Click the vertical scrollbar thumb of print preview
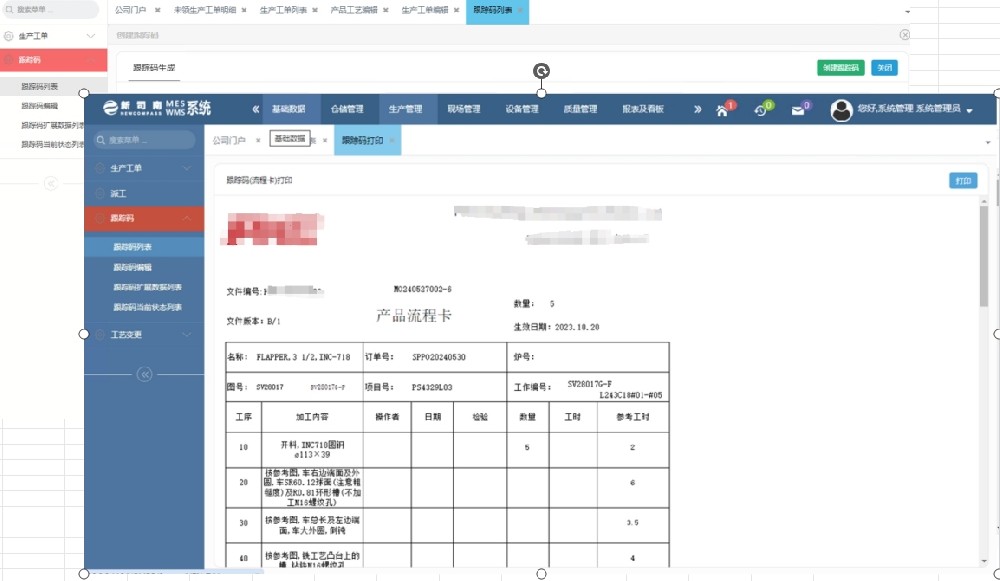 coord(984,255)
